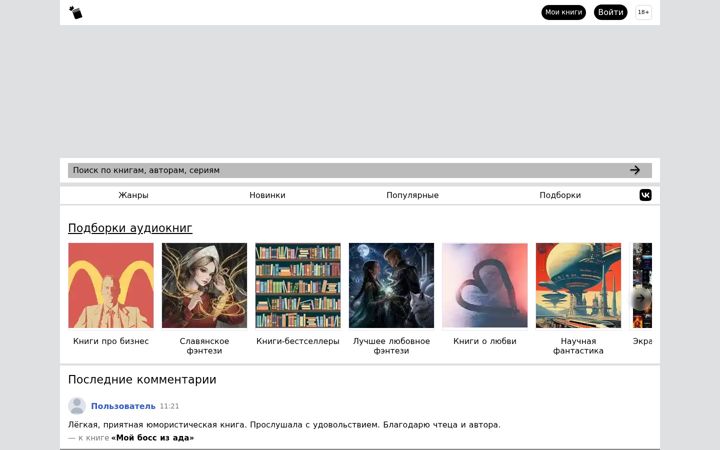Open Мои книги button
The height and width of the screenshot is (450, 720).
563,12
